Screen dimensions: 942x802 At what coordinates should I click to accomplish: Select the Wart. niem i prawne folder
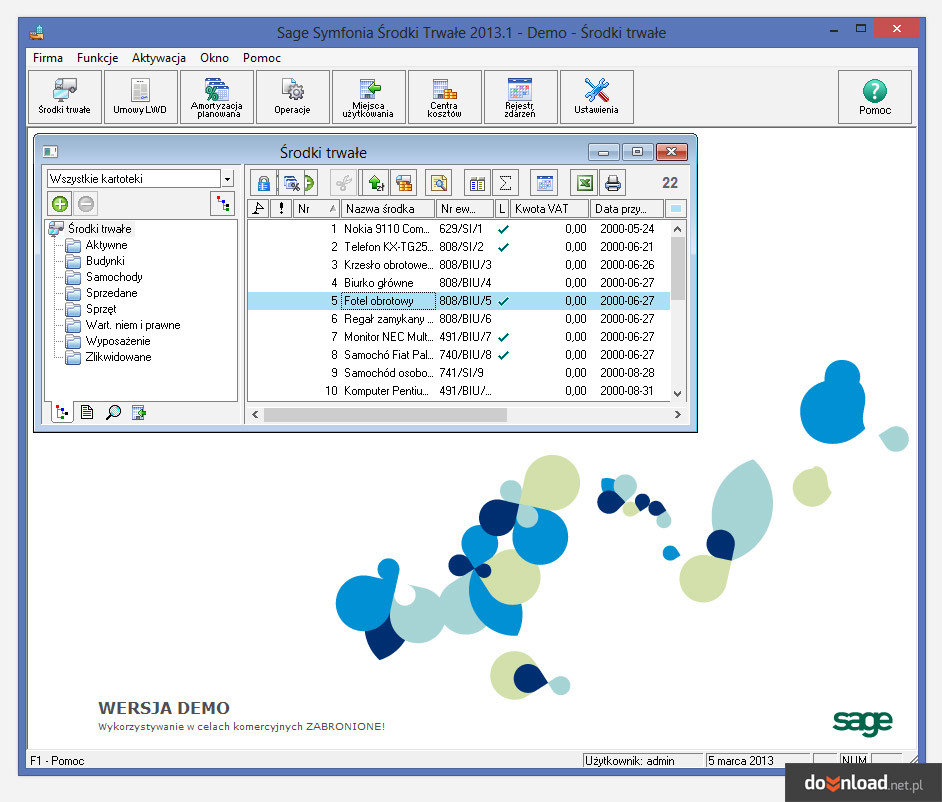coord(133,324)
